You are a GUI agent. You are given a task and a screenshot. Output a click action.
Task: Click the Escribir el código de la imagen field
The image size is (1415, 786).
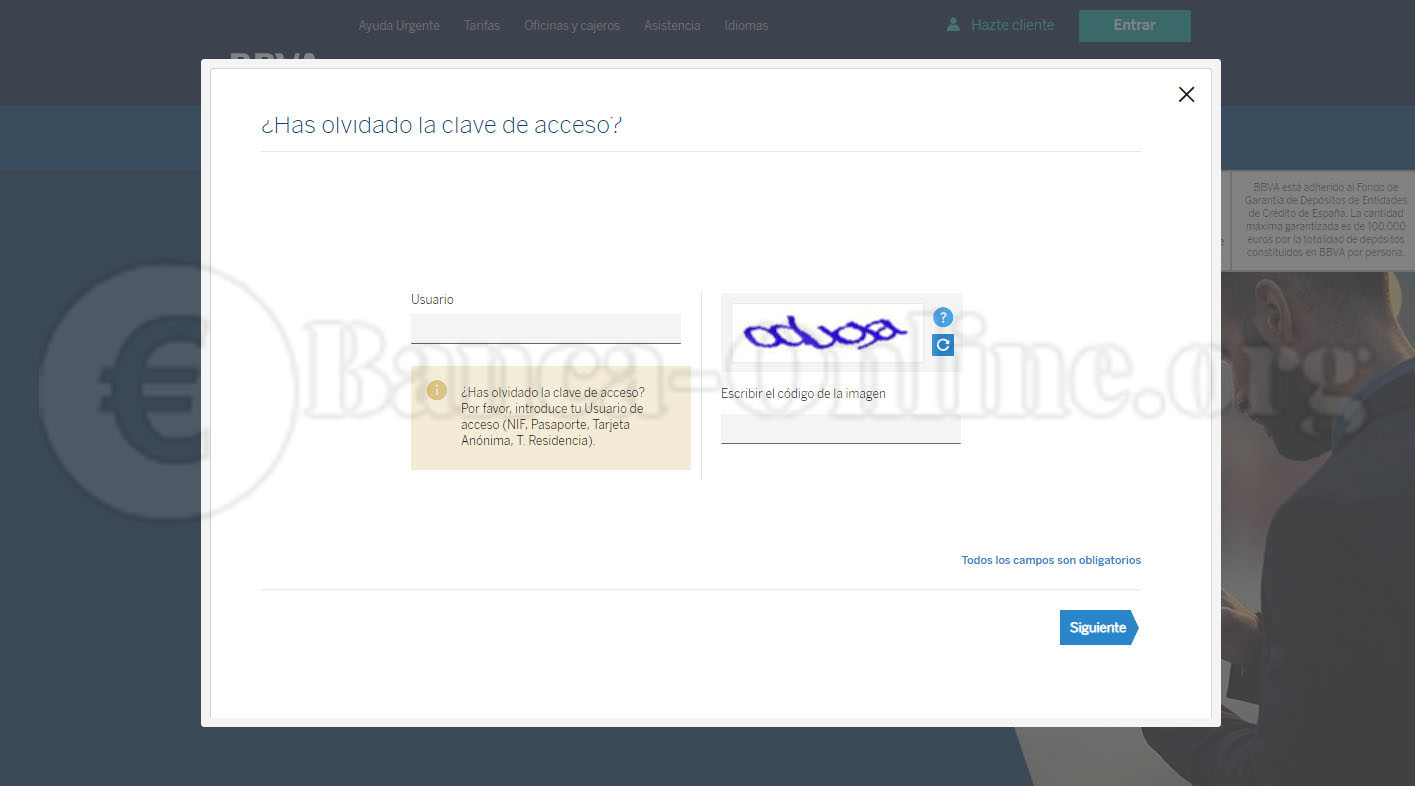[x=840, y=428]
